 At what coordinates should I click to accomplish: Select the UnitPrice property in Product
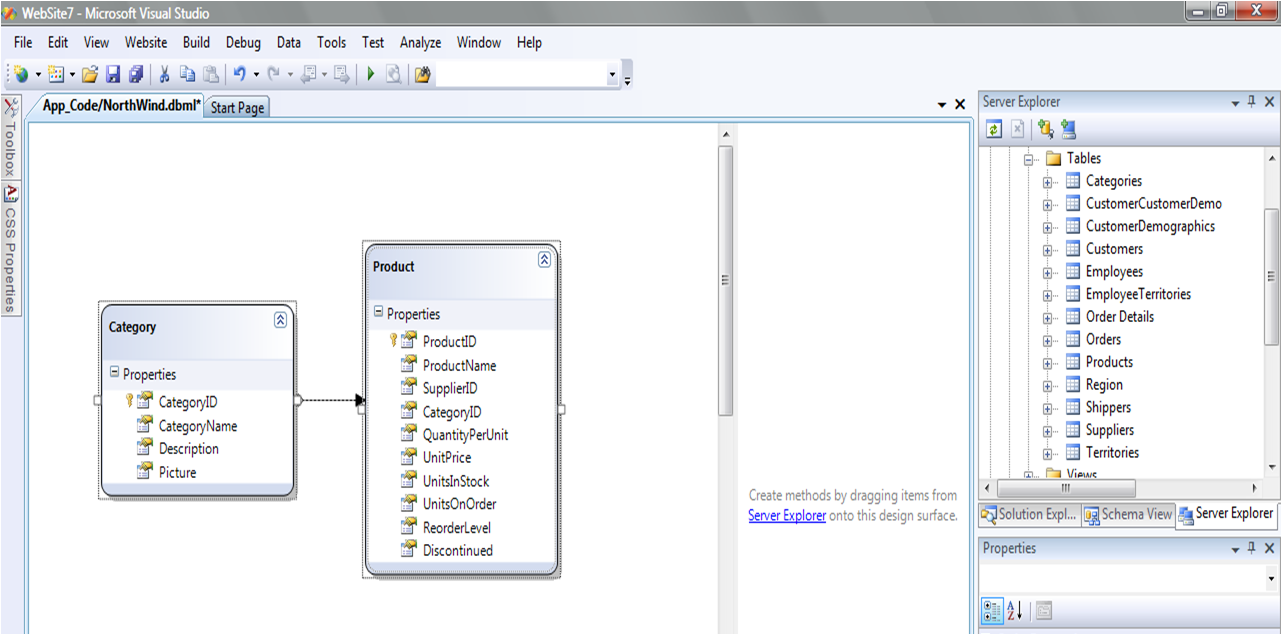coord(446,458)
